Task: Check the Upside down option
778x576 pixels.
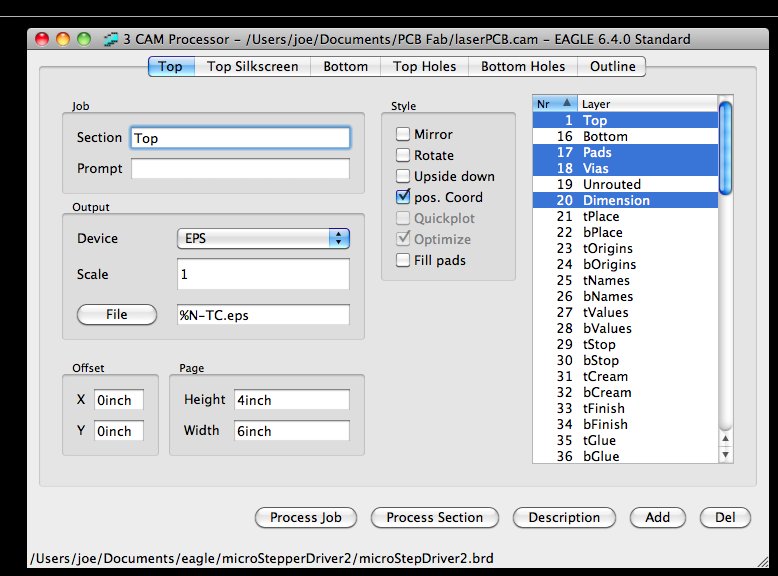Action: point(403,176)
